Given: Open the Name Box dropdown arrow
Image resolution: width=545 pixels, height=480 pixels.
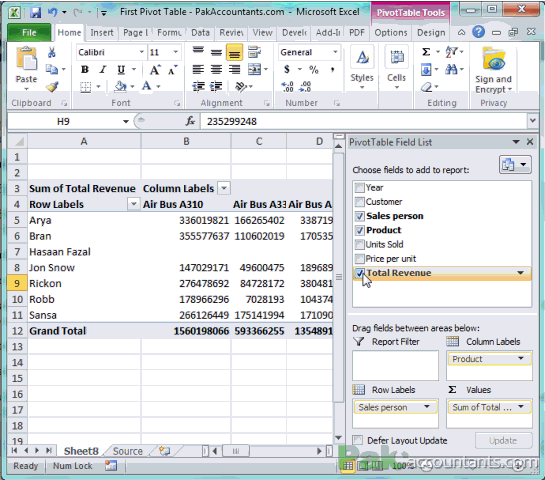Looking at the screenshot, I should click(x=125, y=122).
